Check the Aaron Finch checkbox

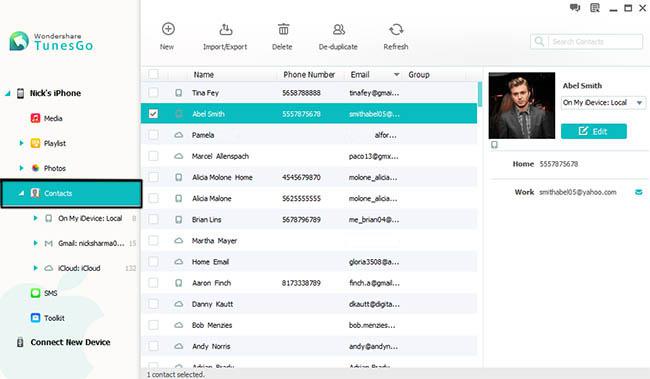pos(153,283)
